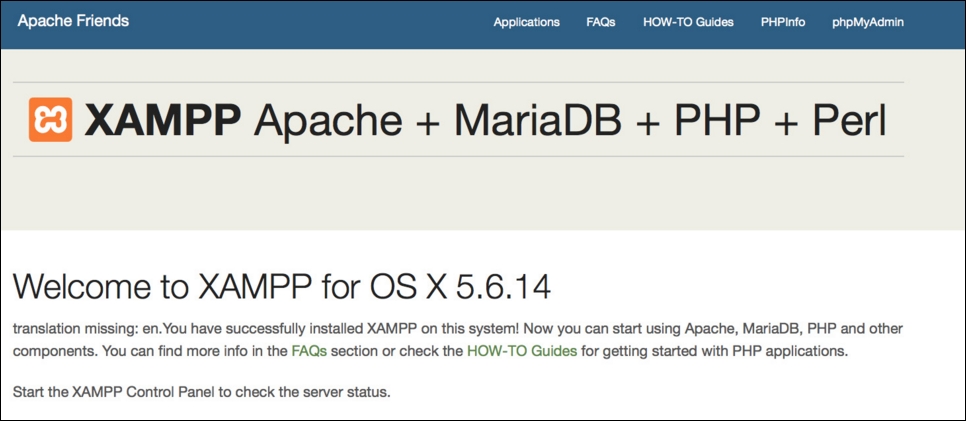The image size is (966, 421).
Task: Follow the green HOW-TO Guides paragraph link
Action: [x=522, y=352]
